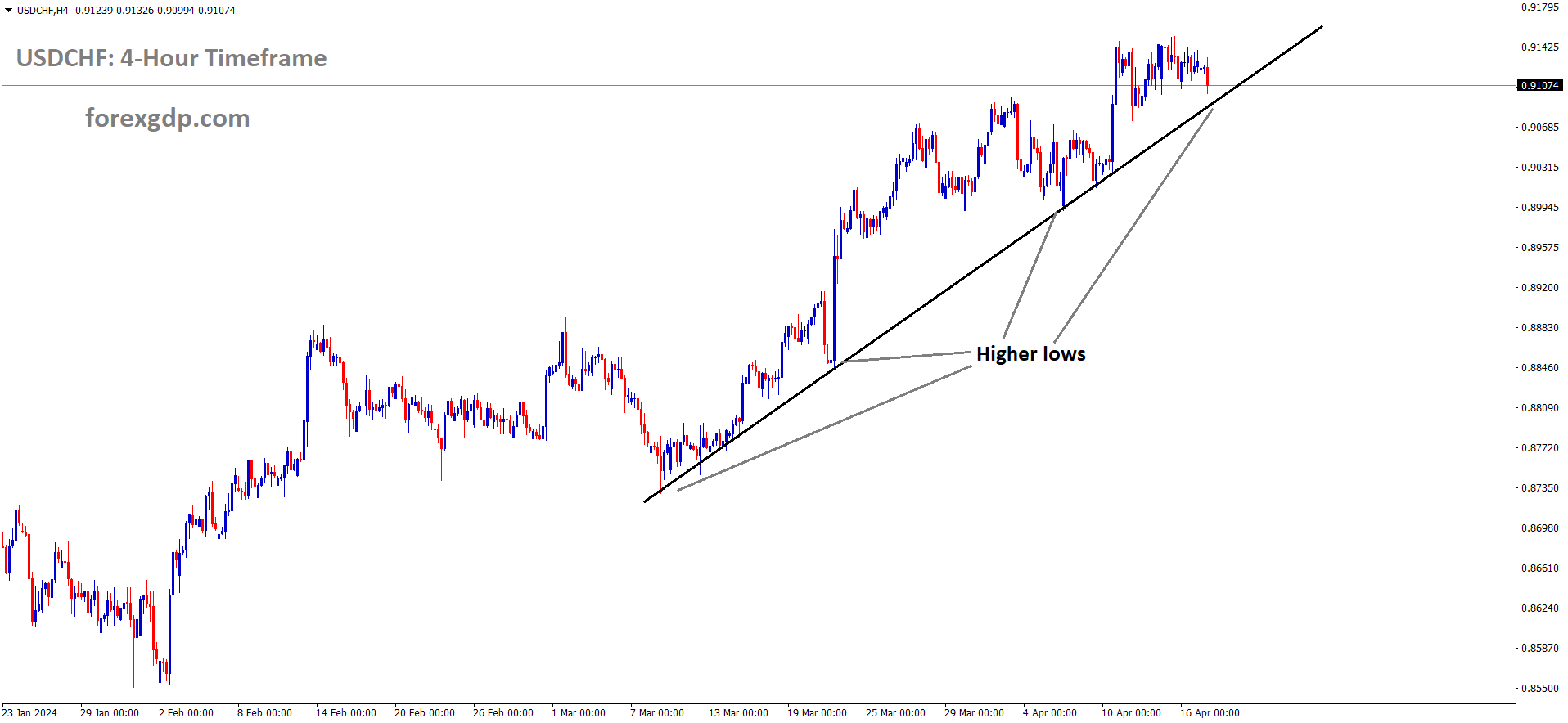Select the 'USDCHF: 4-Hour Timeframe' title text

[x=172, y=58]
